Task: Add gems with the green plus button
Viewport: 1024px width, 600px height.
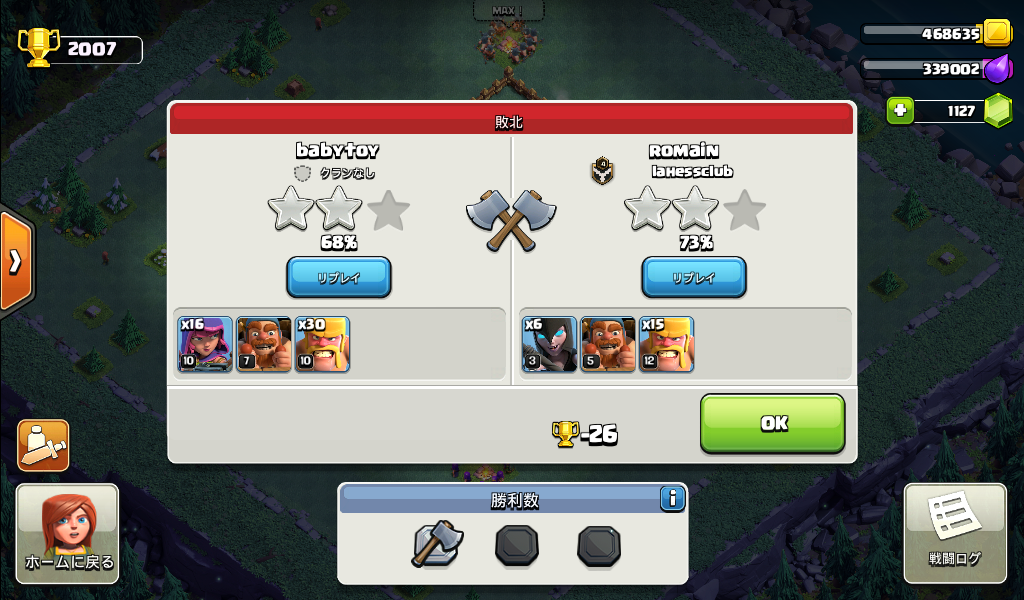Action: (900, 111)
